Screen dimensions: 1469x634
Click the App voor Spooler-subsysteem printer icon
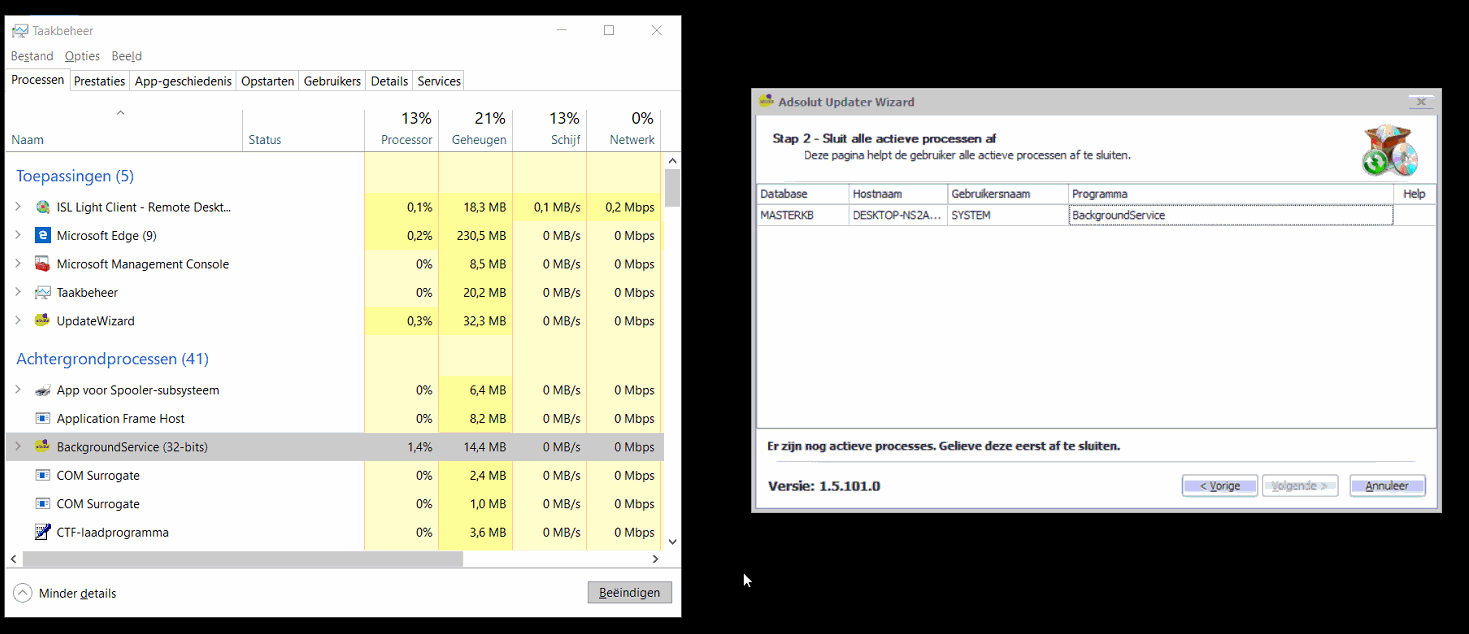pyautogui.click(x=42, y=390)
